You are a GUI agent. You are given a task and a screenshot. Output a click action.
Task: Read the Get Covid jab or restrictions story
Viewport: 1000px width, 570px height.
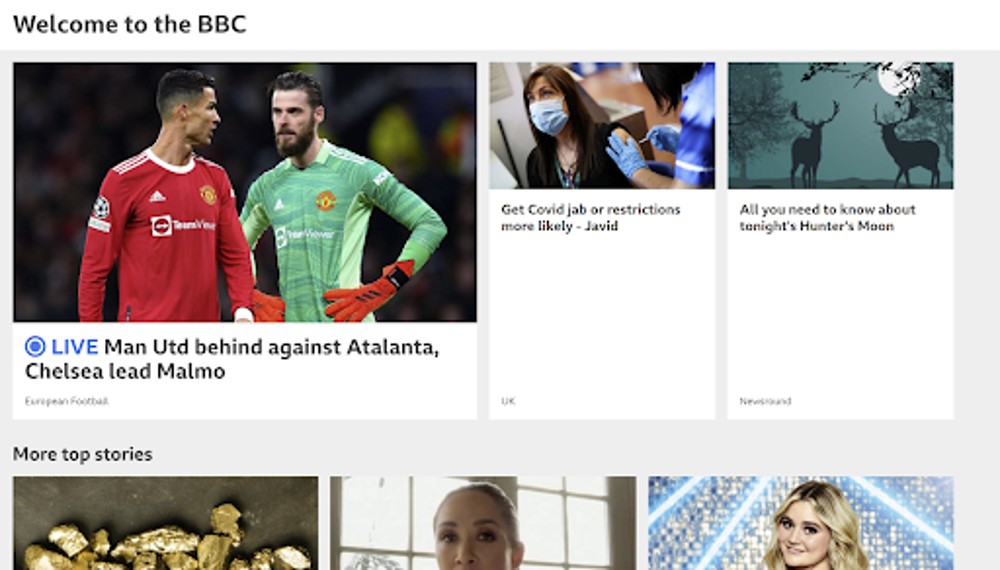tap(591, 217)
